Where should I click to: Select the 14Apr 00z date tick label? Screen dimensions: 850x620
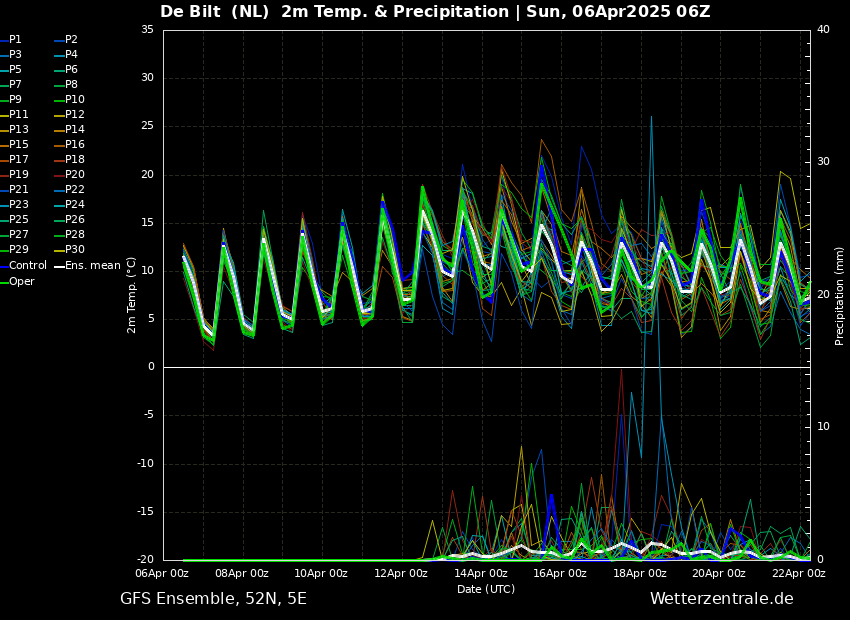[x=481, y=574]
